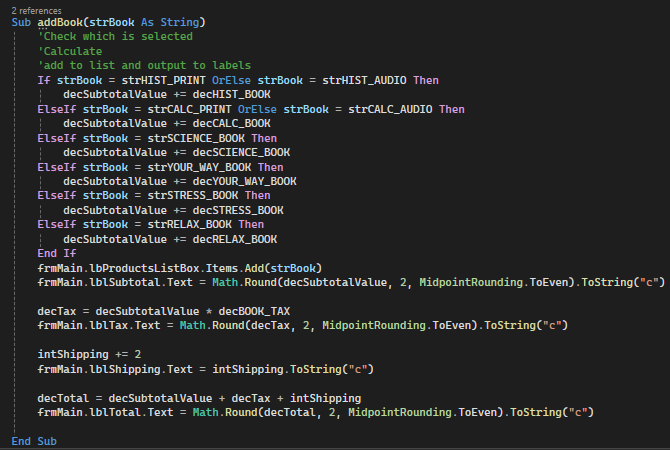Click the lblShipping identifier
Screen dimensions: 670x450
click(125, 369)
